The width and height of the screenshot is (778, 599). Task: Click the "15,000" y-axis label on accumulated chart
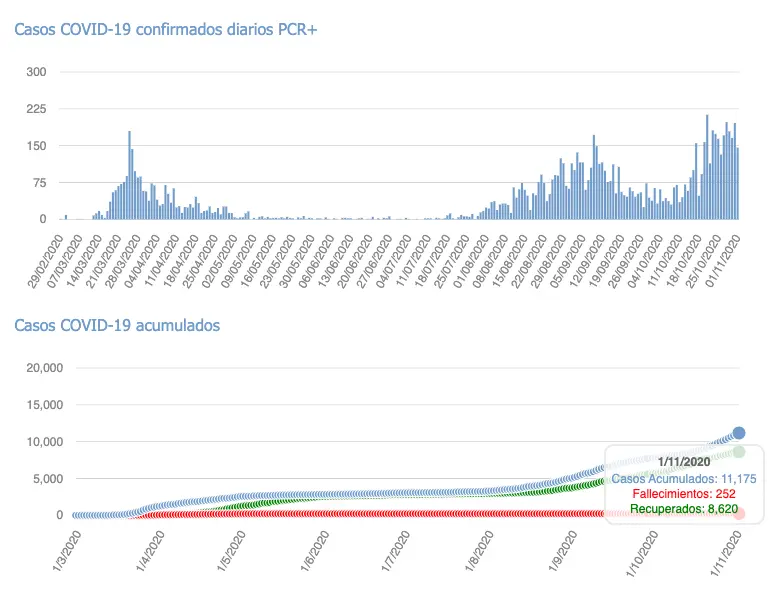pos(43,405)
